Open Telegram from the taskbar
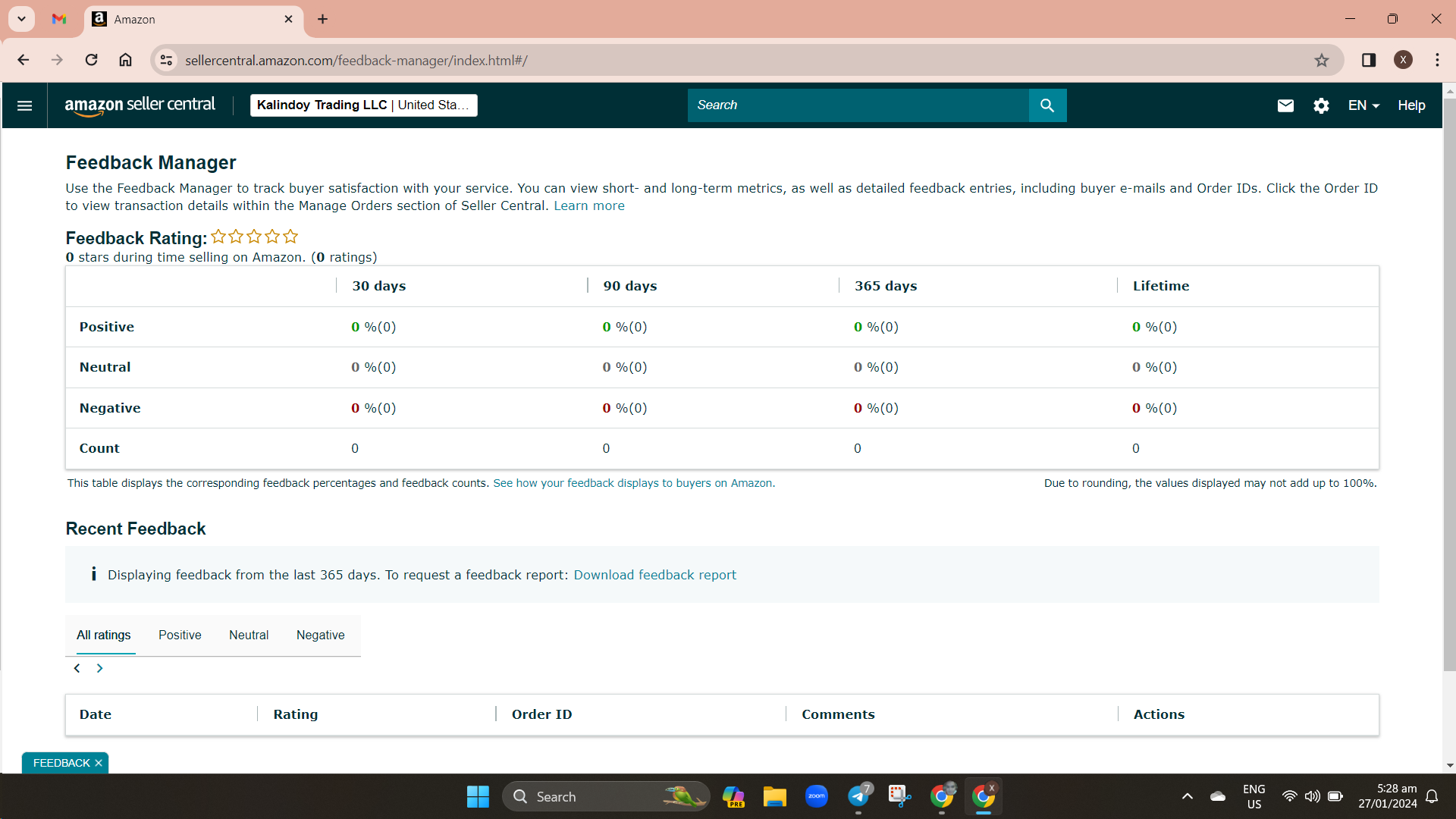 tap(858, 796)
